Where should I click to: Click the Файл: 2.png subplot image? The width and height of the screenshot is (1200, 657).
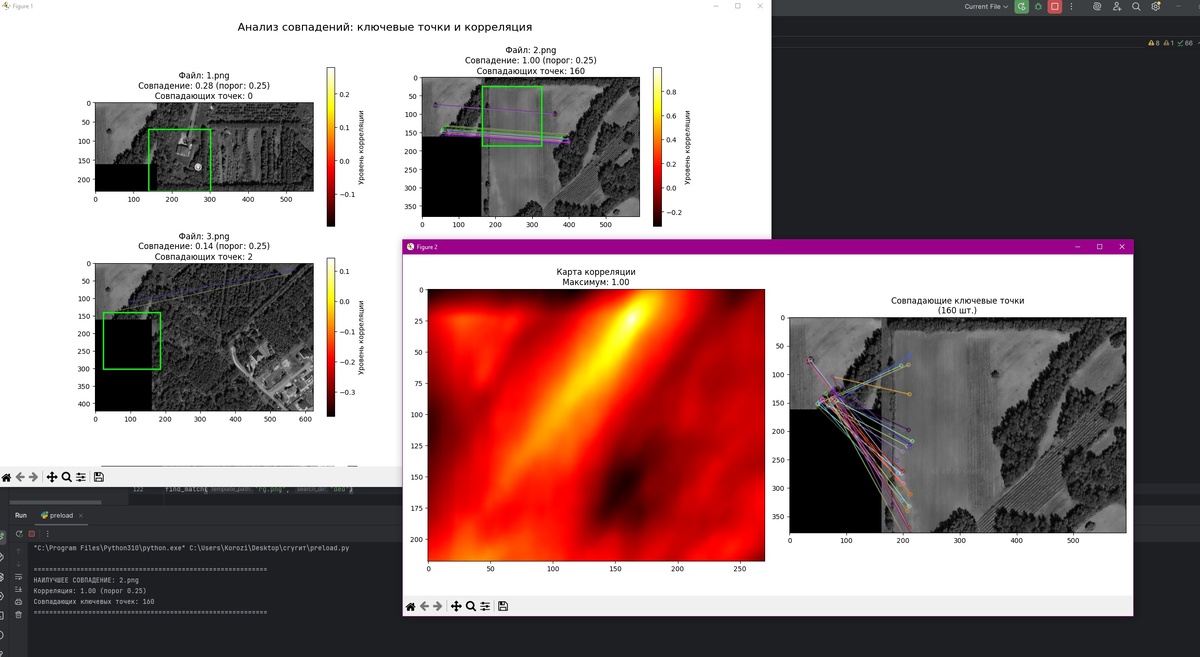tap(532, 148)
